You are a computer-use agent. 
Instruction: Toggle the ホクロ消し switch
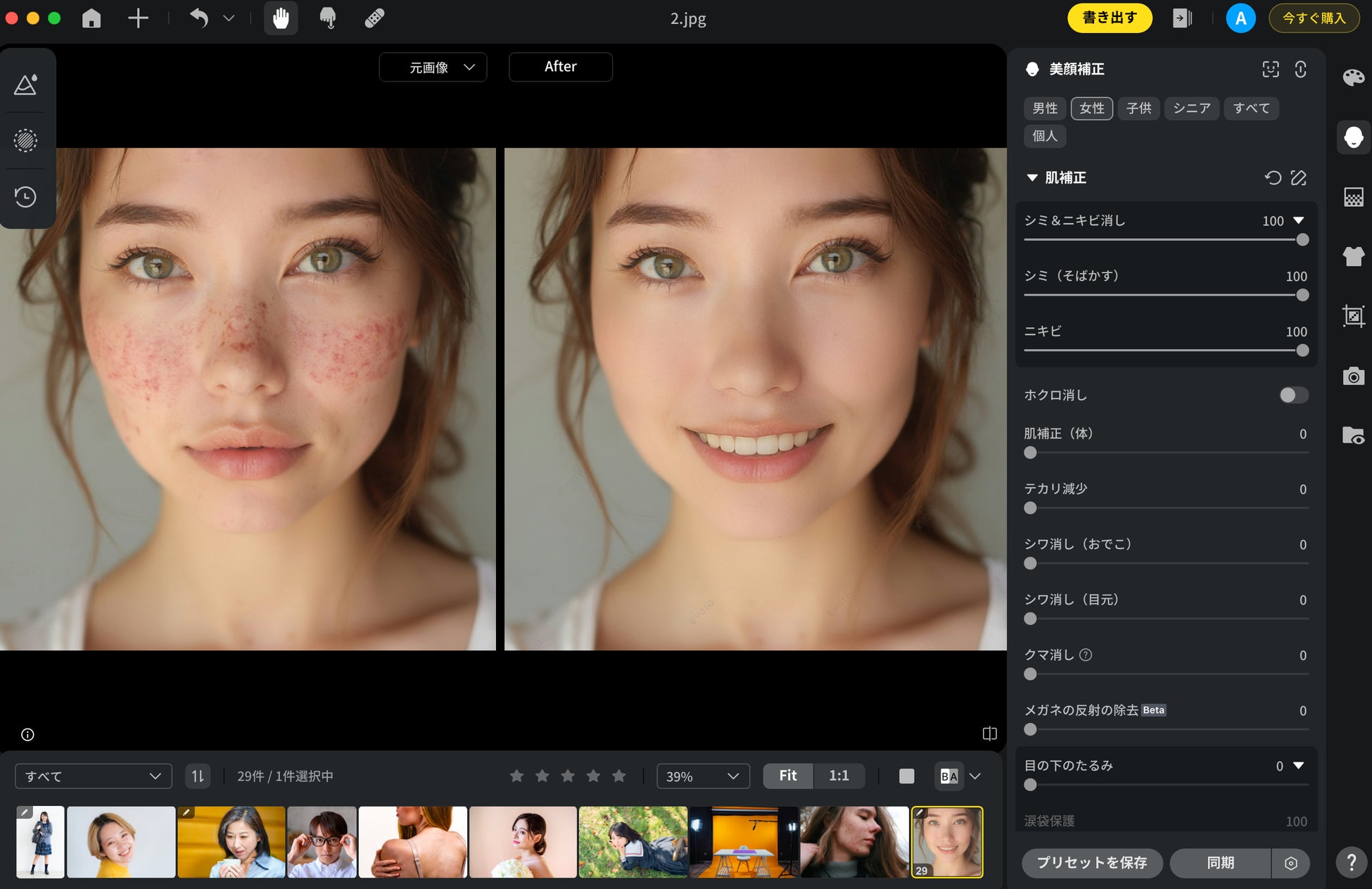click(1293, 396)
